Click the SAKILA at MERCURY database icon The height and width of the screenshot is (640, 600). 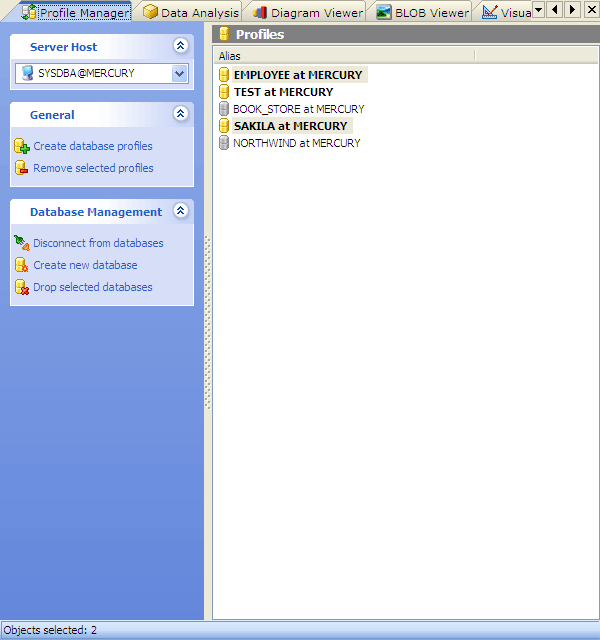click(224, 126)
